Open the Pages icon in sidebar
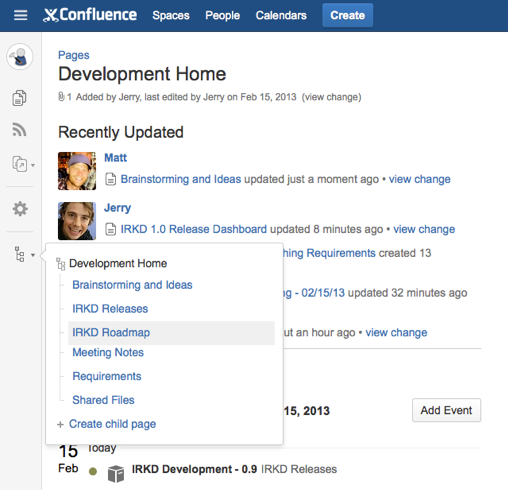 coord(19,98)
